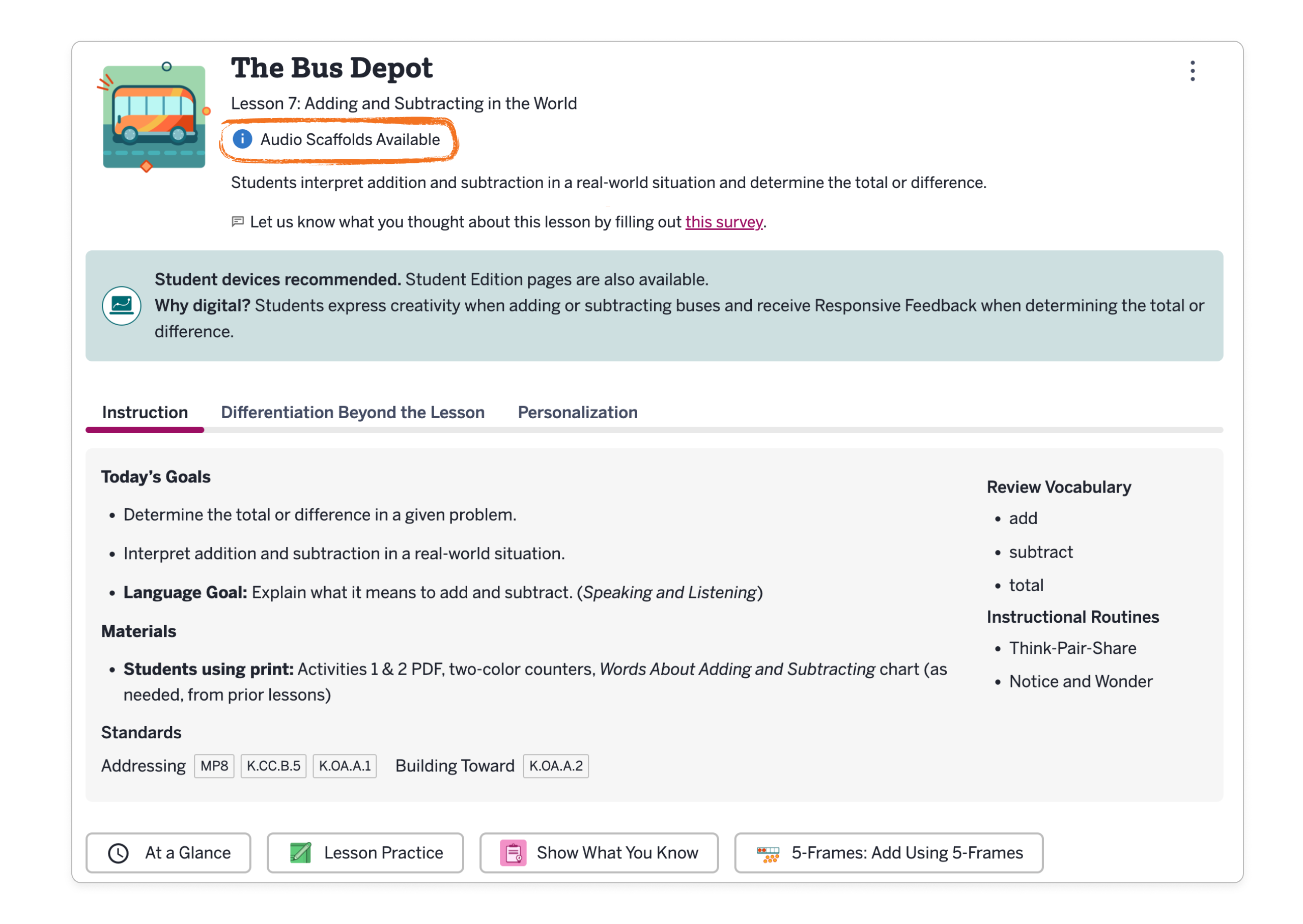Open 5-Frames: Add Using 5-Frames
1303x924 pixels.
(888, 853)
